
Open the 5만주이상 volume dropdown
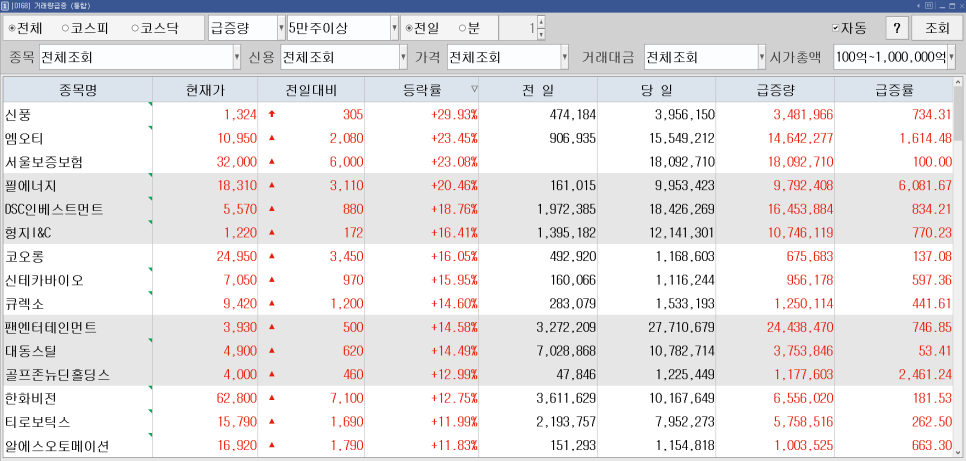[343, 28]
